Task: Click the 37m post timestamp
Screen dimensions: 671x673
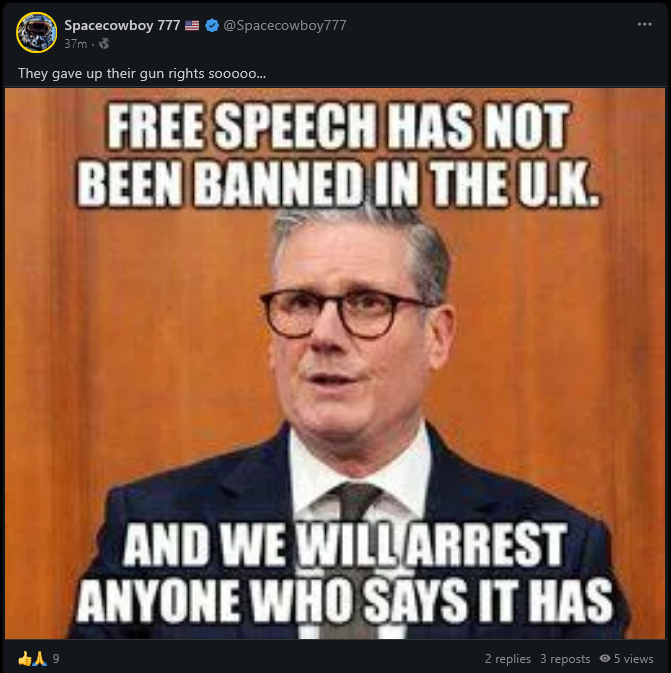Action: [76, 44]
